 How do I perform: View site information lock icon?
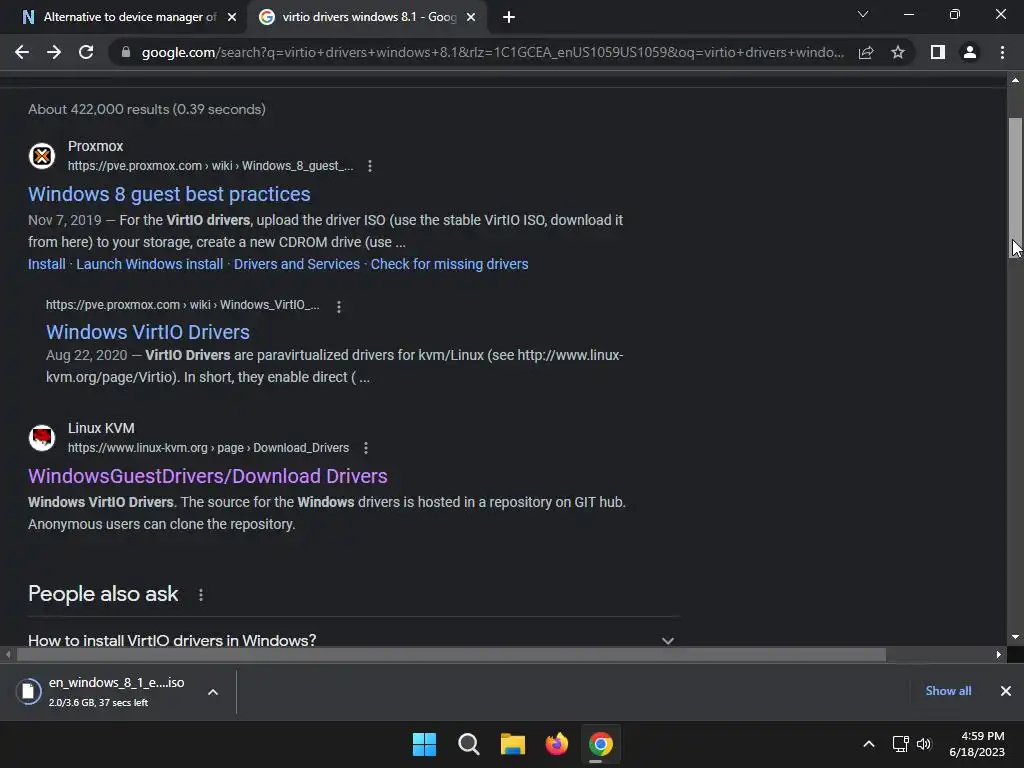125,52
